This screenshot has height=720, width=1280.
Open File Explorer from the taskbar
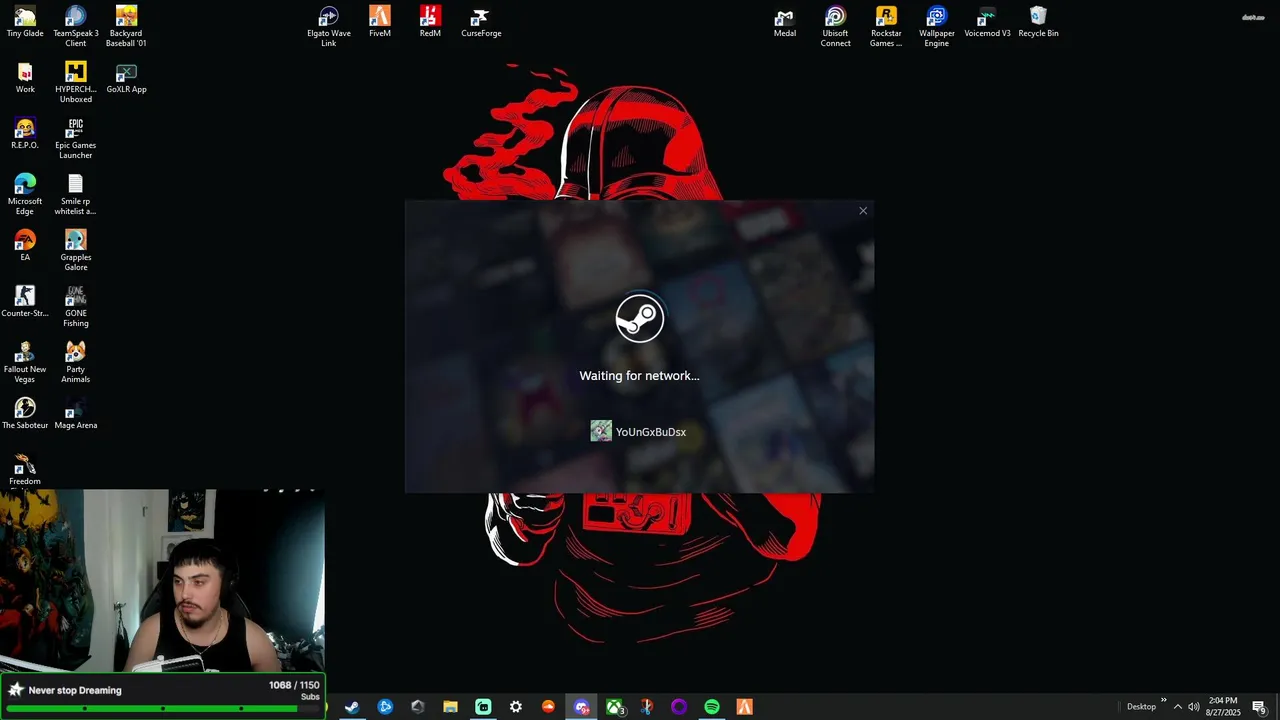click(x=450, y=707)
